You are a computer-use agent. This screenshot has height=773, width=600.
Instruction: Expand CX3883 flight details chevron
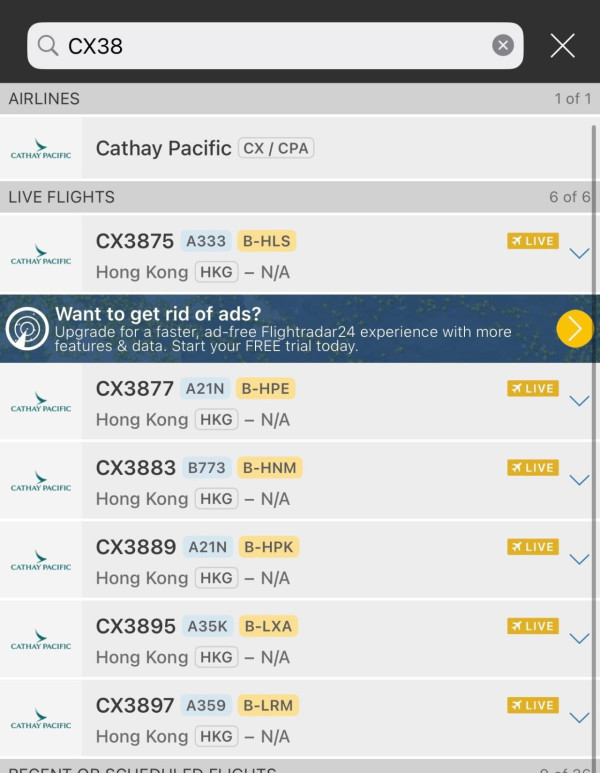click(x=578, y=480)
